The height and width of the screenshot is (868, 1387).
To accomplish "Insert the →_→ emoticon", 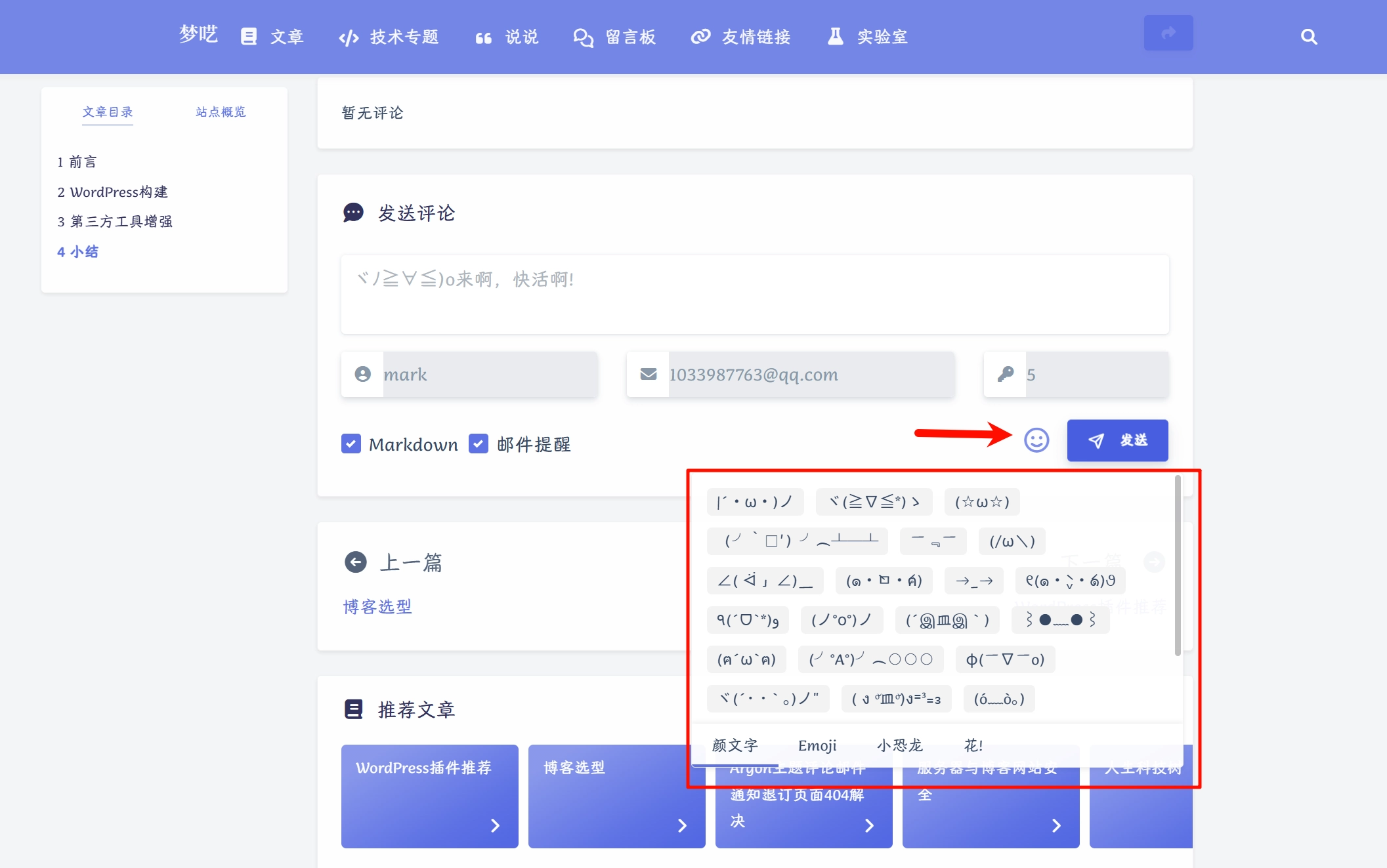I will click(x=974, y=581).
